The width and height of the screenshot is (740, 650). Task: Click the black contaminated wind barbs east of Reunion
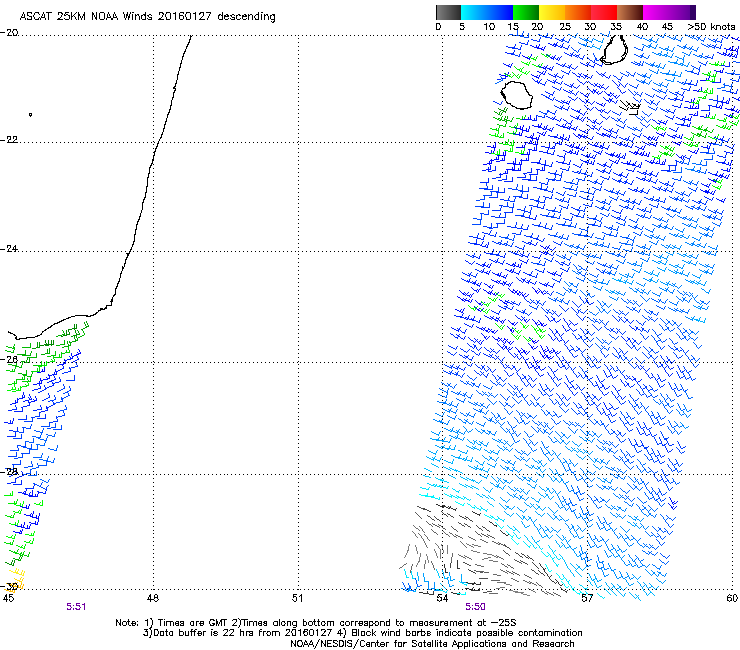tap(630, 108)
